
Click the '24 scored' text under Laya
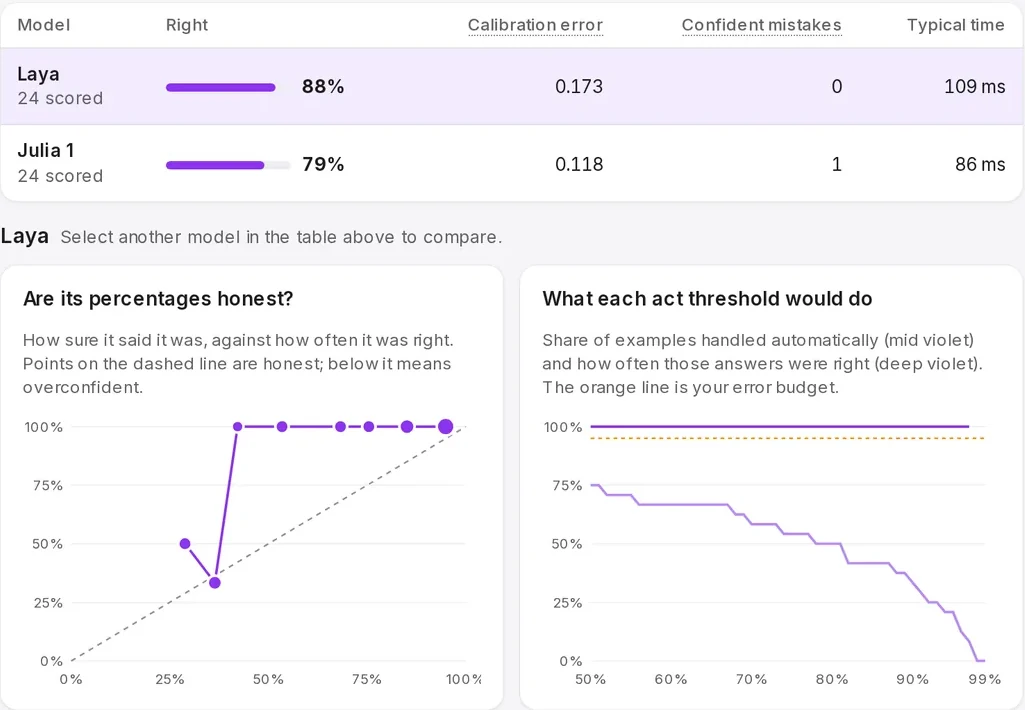click(60, 98)
